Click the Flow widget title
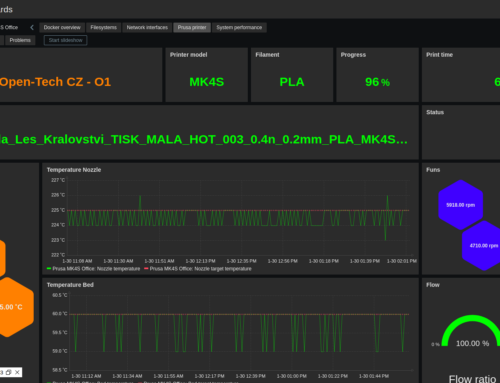Screen dimensions: 500x383 click(433, 285)
